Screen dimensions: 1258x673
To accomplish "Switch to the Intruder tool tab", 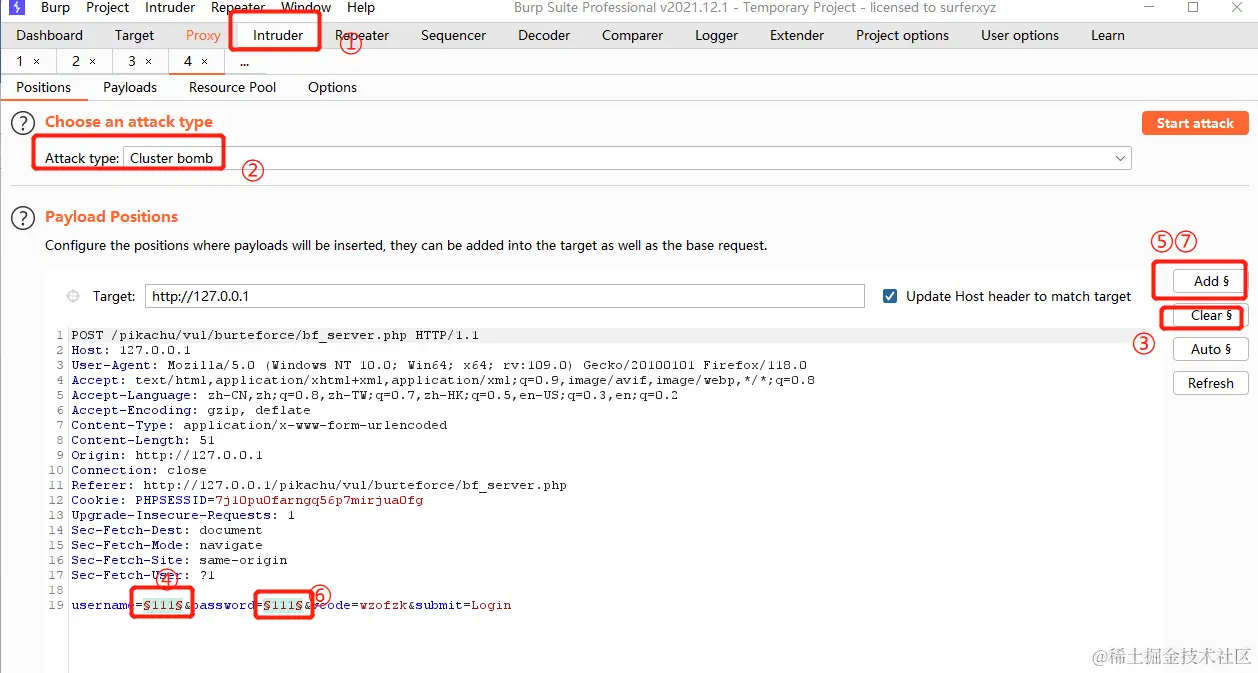I will coord(278,35).
